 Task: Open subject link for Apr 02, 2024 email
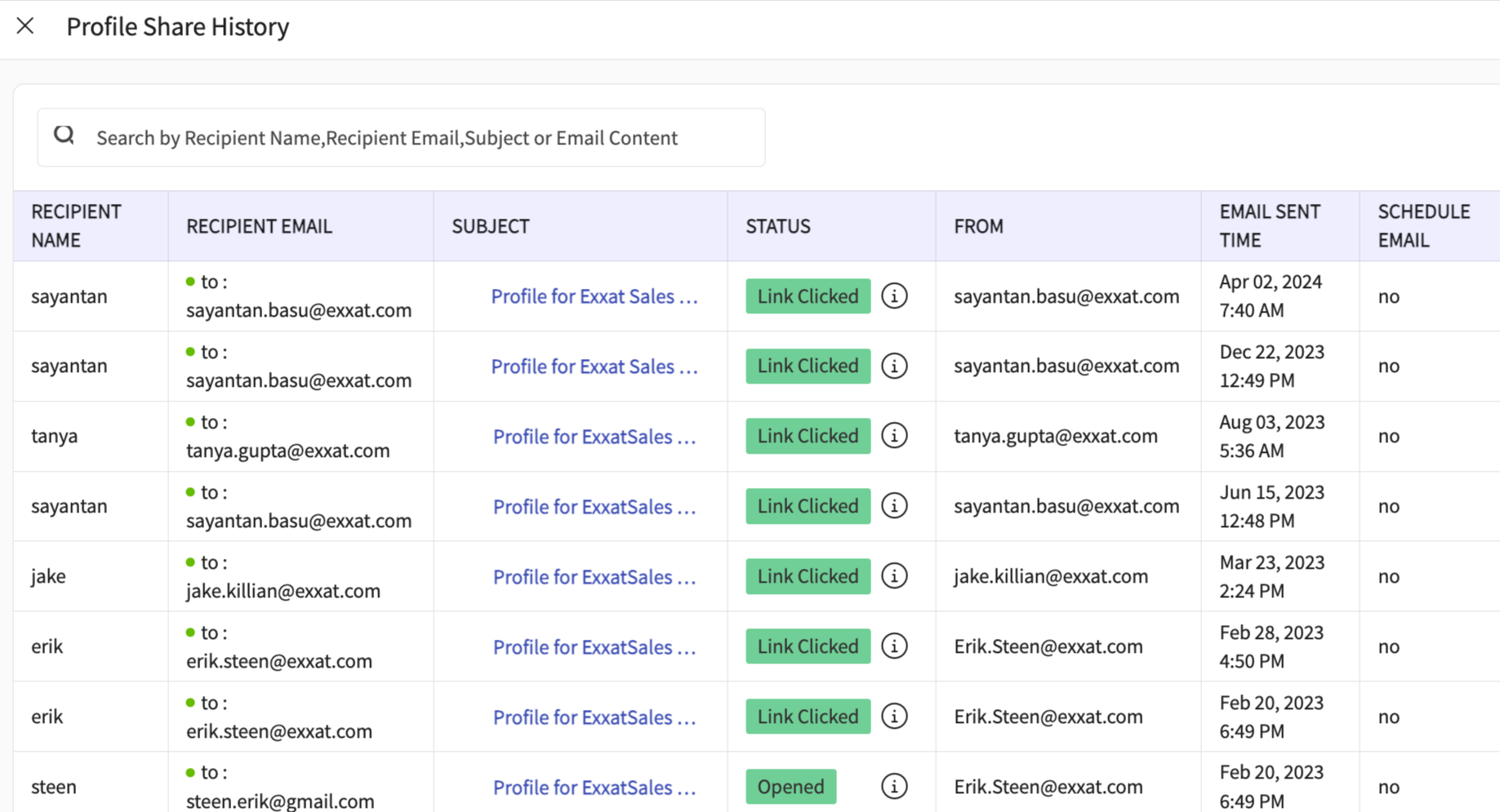594,297
